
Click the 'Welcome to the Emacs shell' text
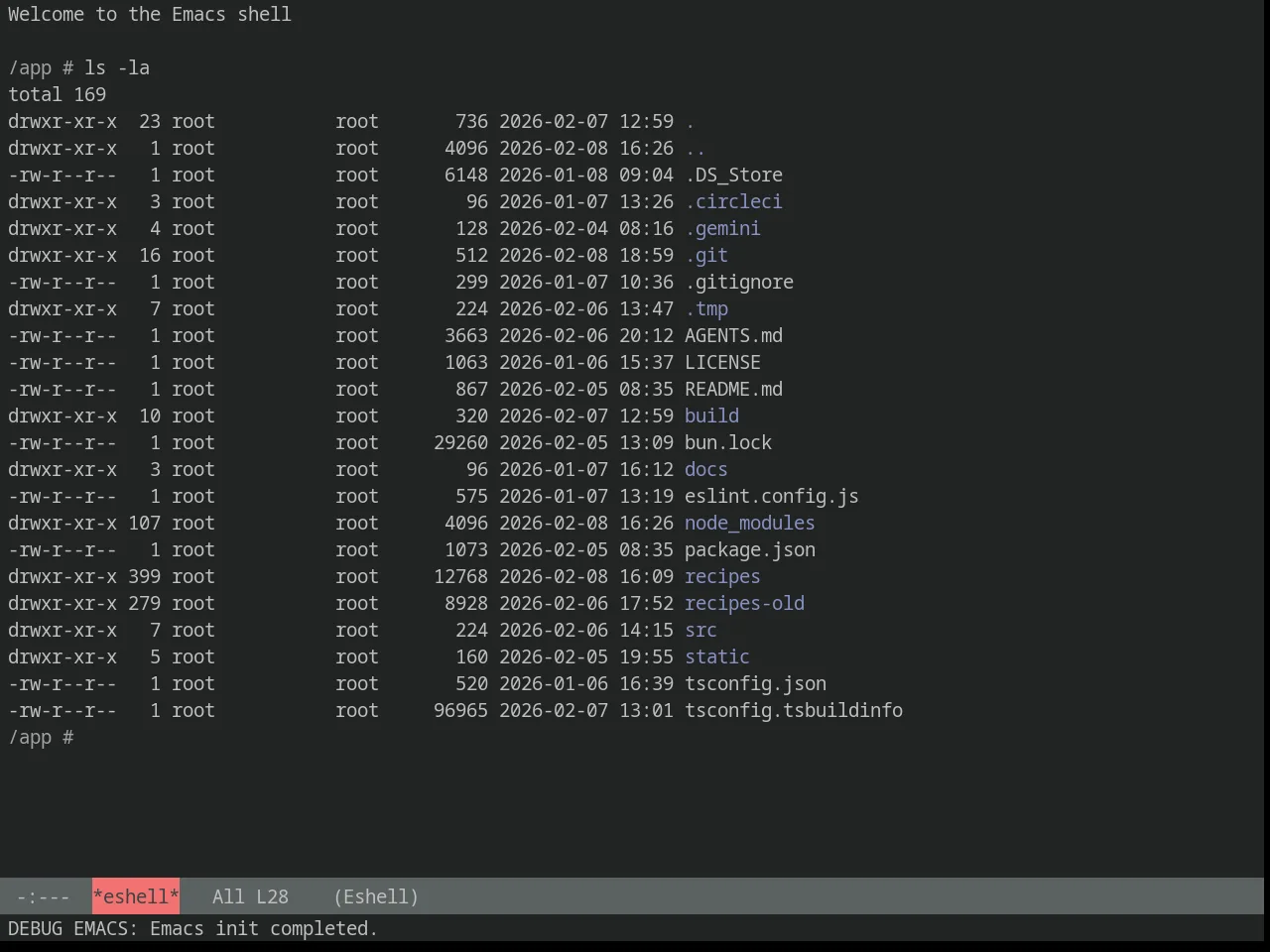click(150, 14)
